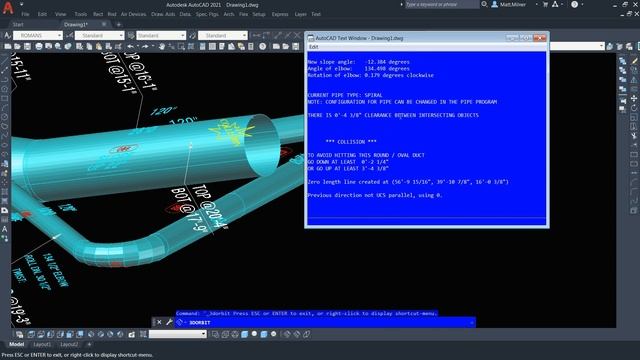The height and width of the screenshot is (360, 640).
Task: Open the File menu
Action: click(25, 14)
